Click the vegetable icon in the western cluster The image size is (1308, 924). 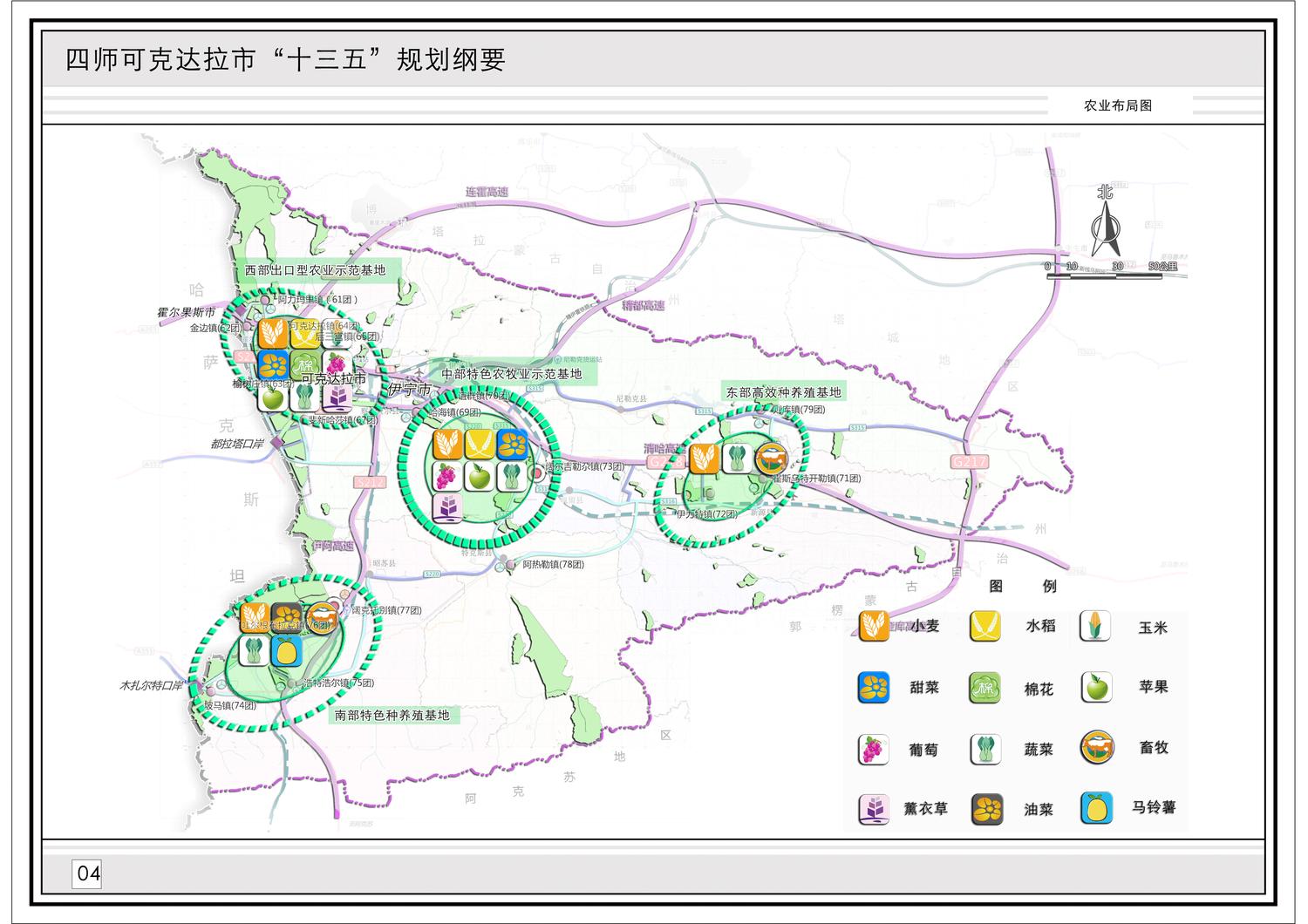point(305,397)
